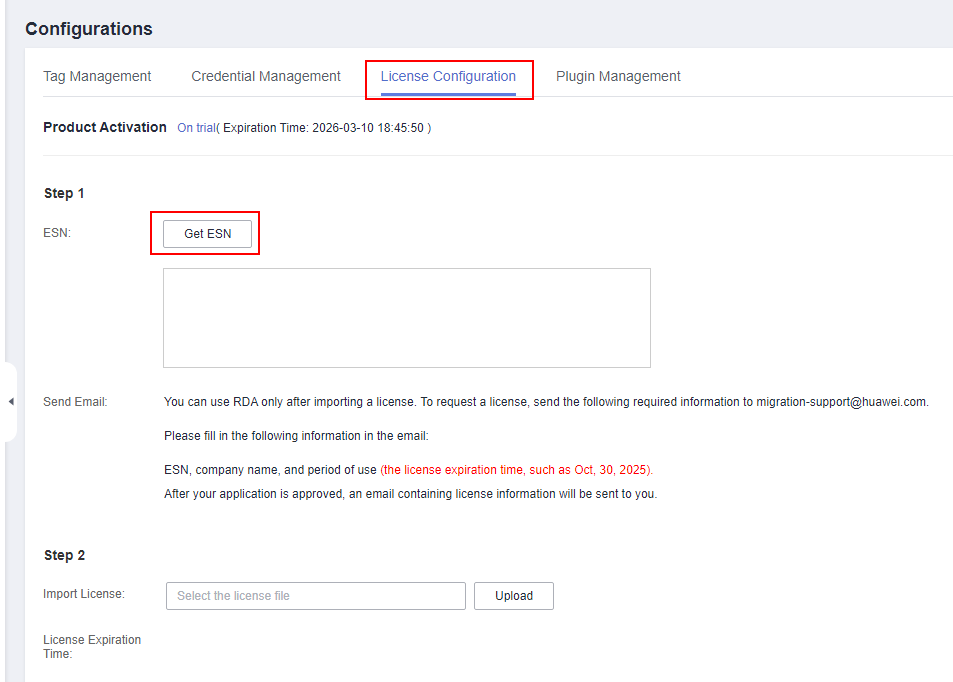This screenshot has width=953, height=682.
Task: Click the Step 1 heading
Action: coord(64,193)
